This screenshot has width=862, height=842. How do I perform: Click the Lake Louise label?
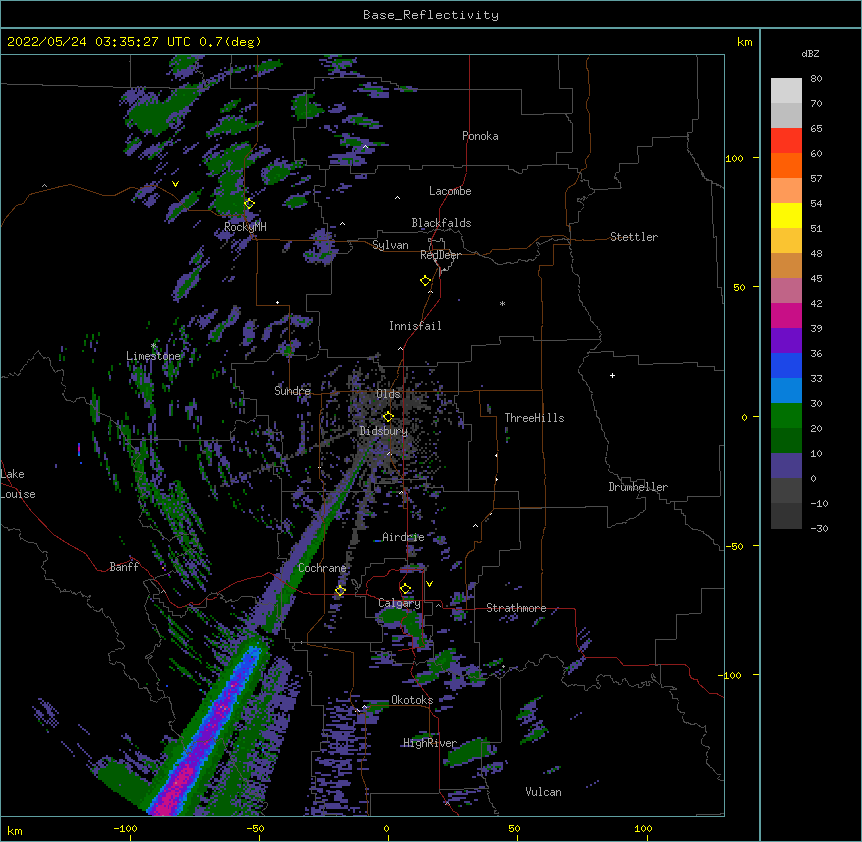18,484
